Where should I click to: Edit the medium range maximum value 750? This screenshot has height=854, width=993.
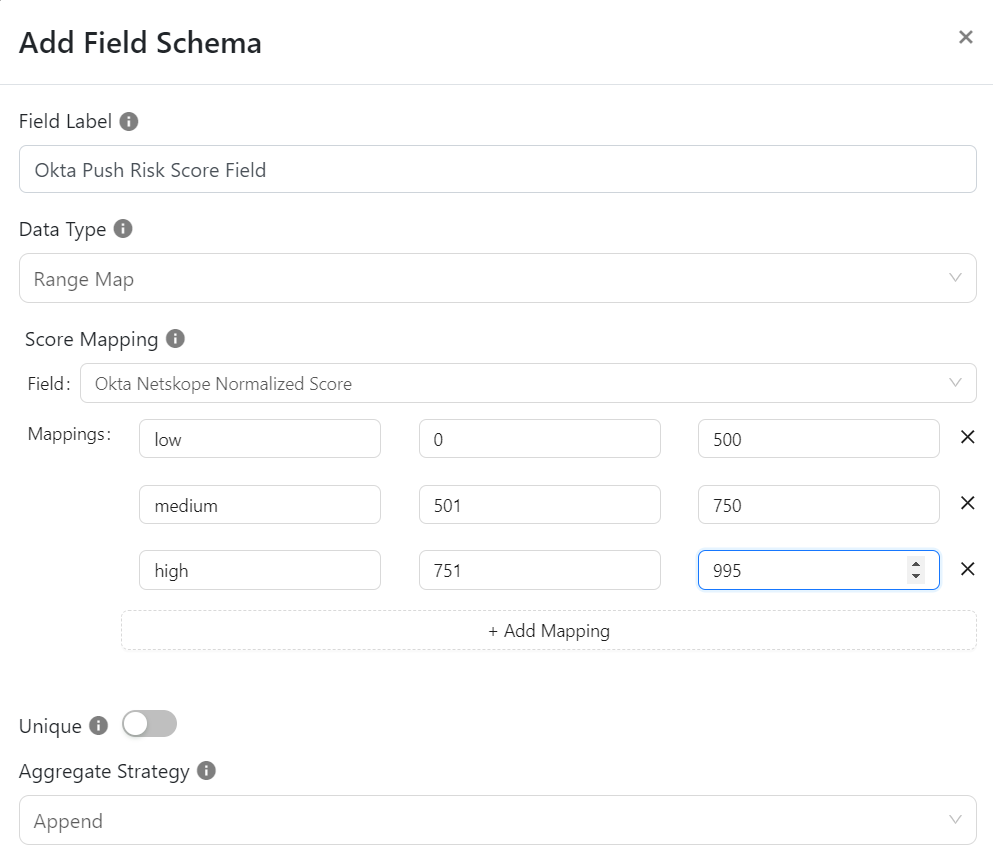pos(819,505)
